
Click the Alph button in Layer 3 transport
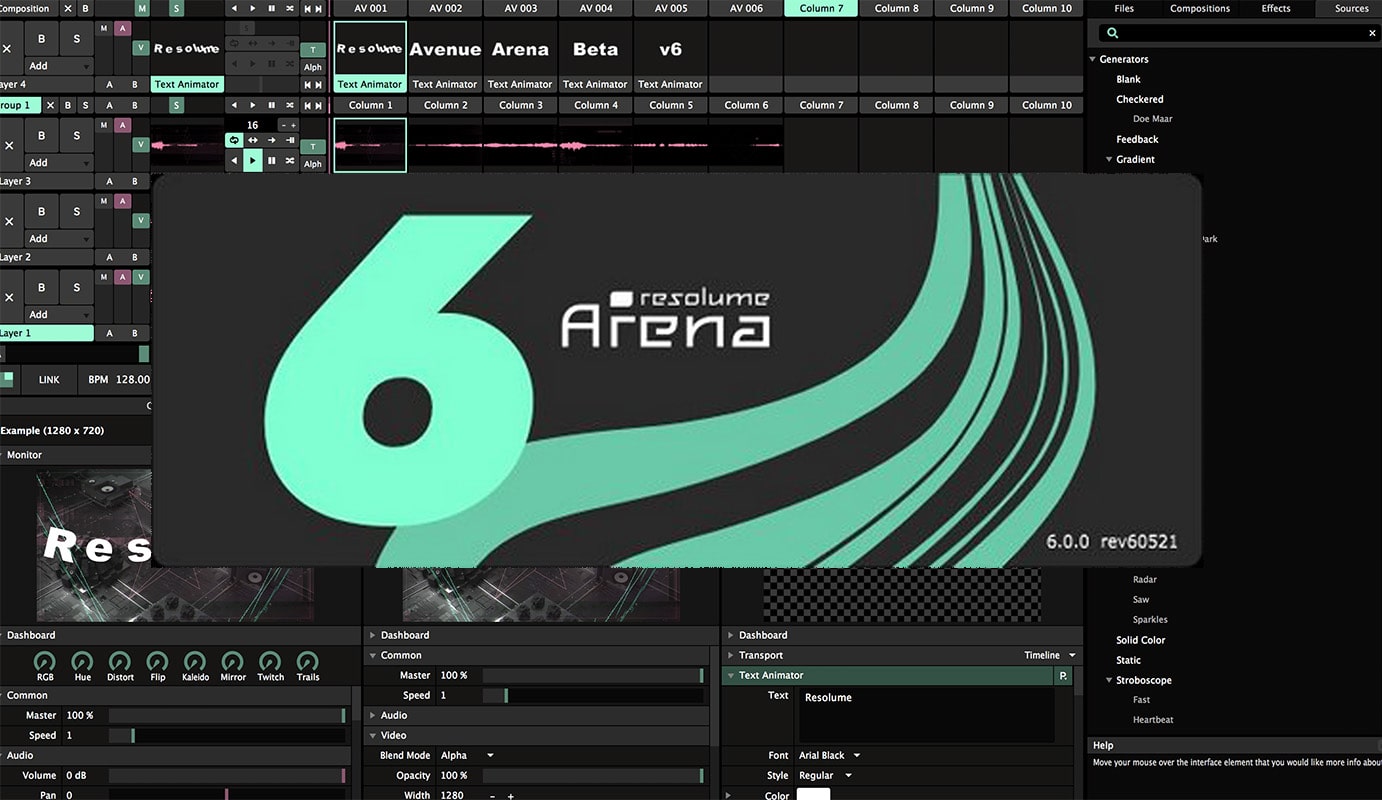coord(313,164)
